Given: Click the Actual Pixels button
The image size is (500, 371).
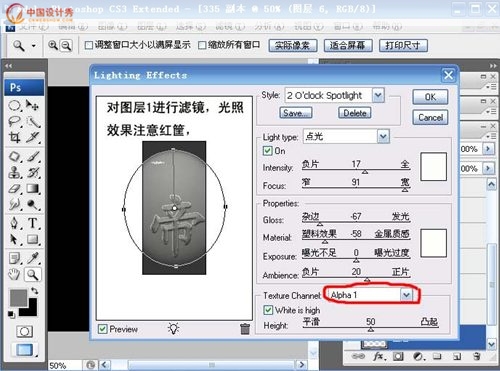Looking at the screenshot, I should point(293,45).
